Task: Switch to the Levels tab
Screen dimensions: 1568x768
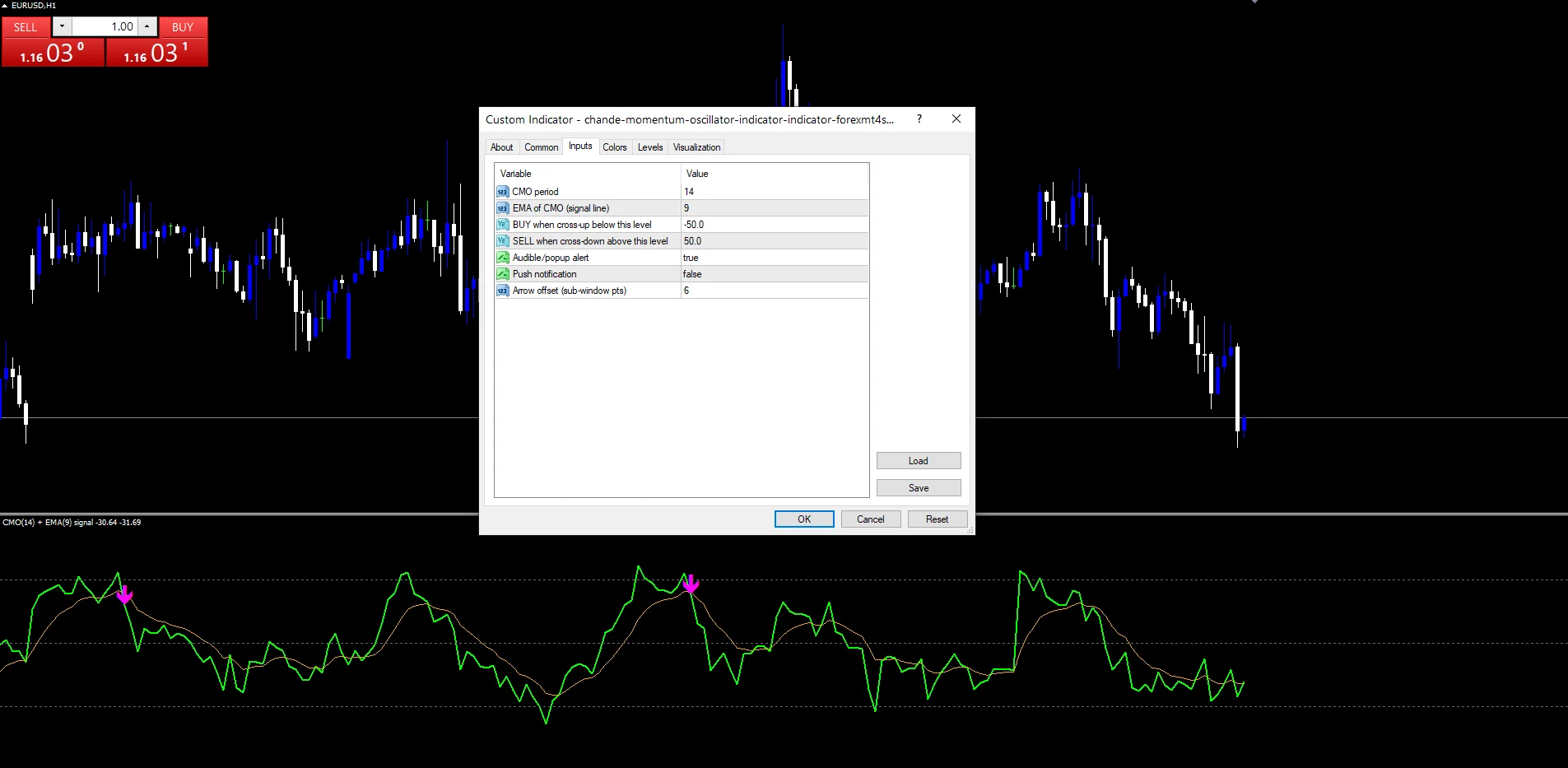Action: (x=650, y=147)
